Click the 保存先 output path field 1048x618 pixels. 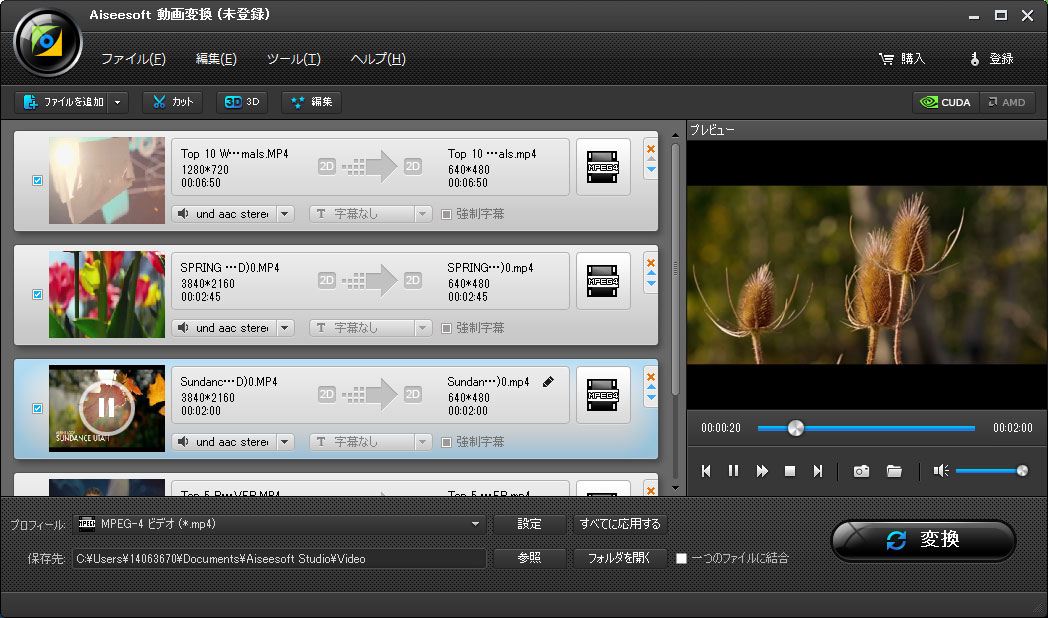click(279, 559)
